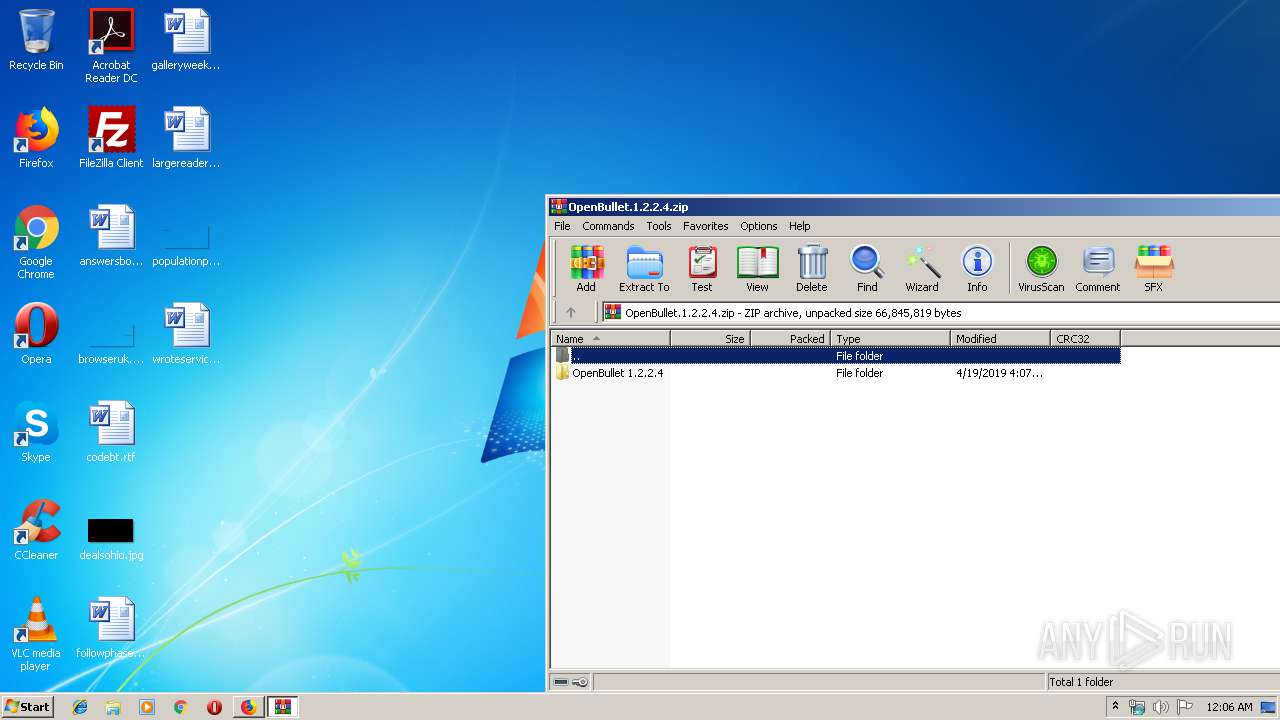Select the Opera desktop icon
The image size is (1280, 720).
tap(36, 334)
